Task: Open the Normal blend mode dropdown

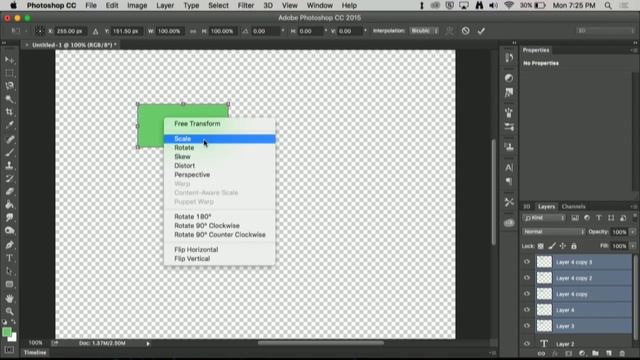Action: (553, 232)
